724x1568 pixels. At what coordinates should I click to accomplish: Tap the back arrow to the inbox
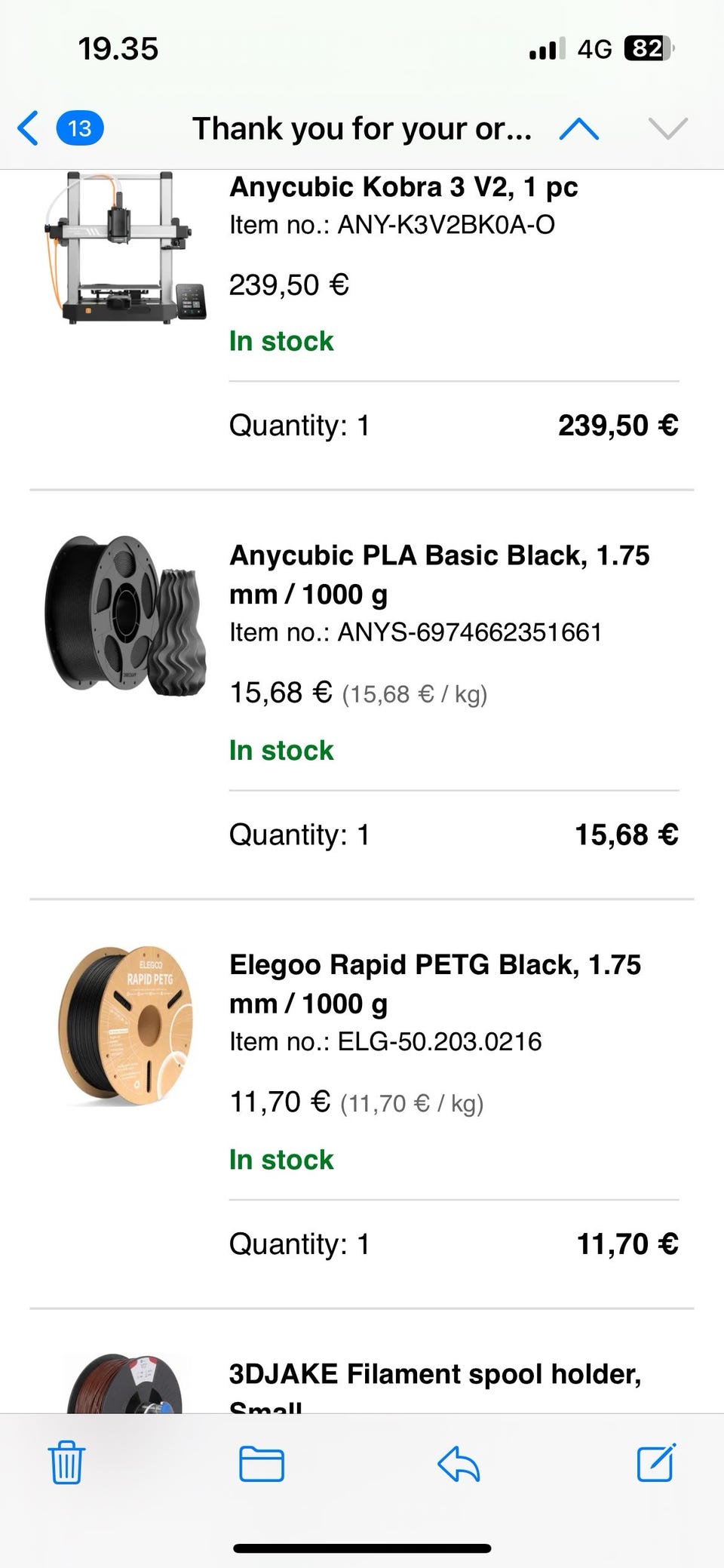(29, 128)
